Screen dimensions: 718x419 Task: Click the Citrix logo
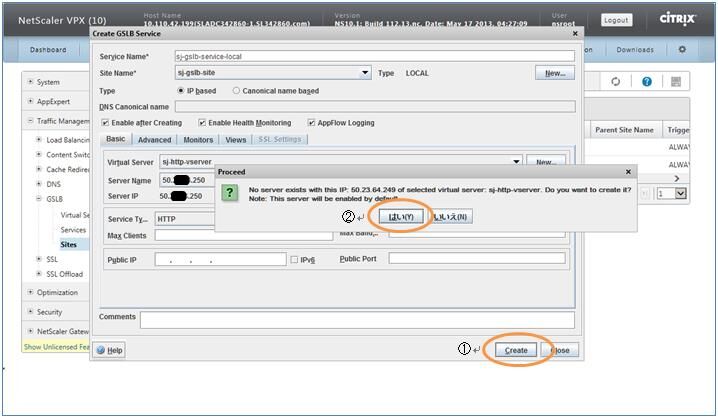click(x=678, y=18)
